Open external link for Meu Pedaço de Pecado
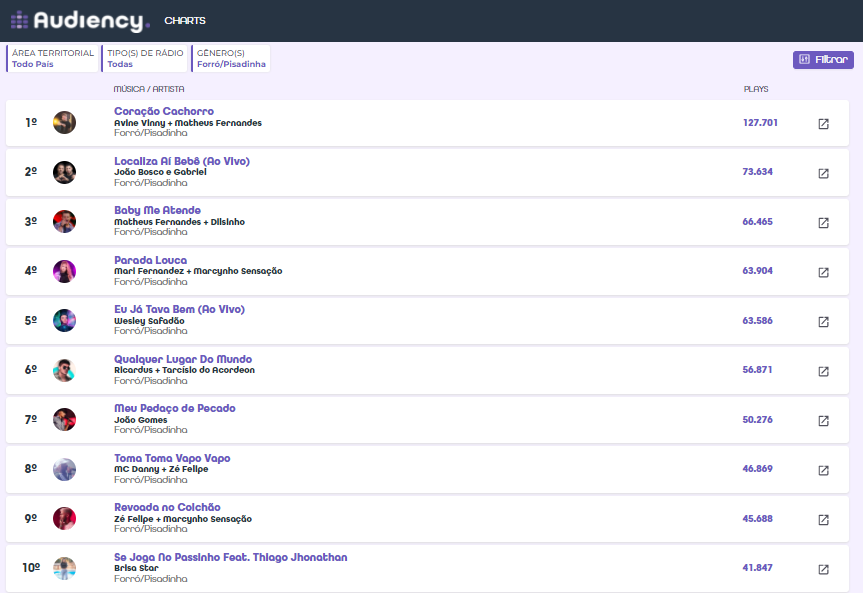 pos(823,421)
